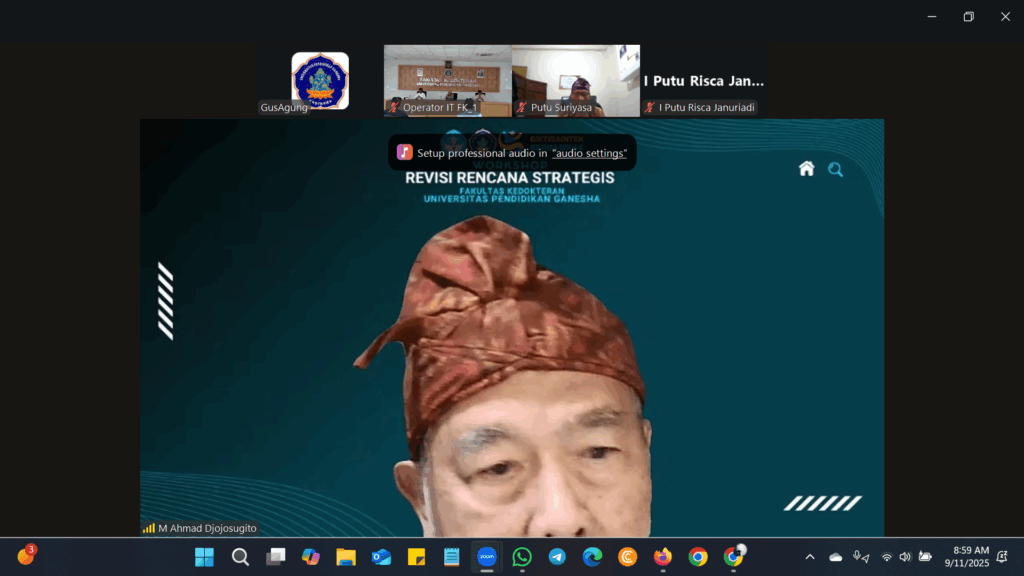Launch Copilot from the taskbar
Image resolution: width=1024 pixels, height=576 pixels.
[311, 557]
